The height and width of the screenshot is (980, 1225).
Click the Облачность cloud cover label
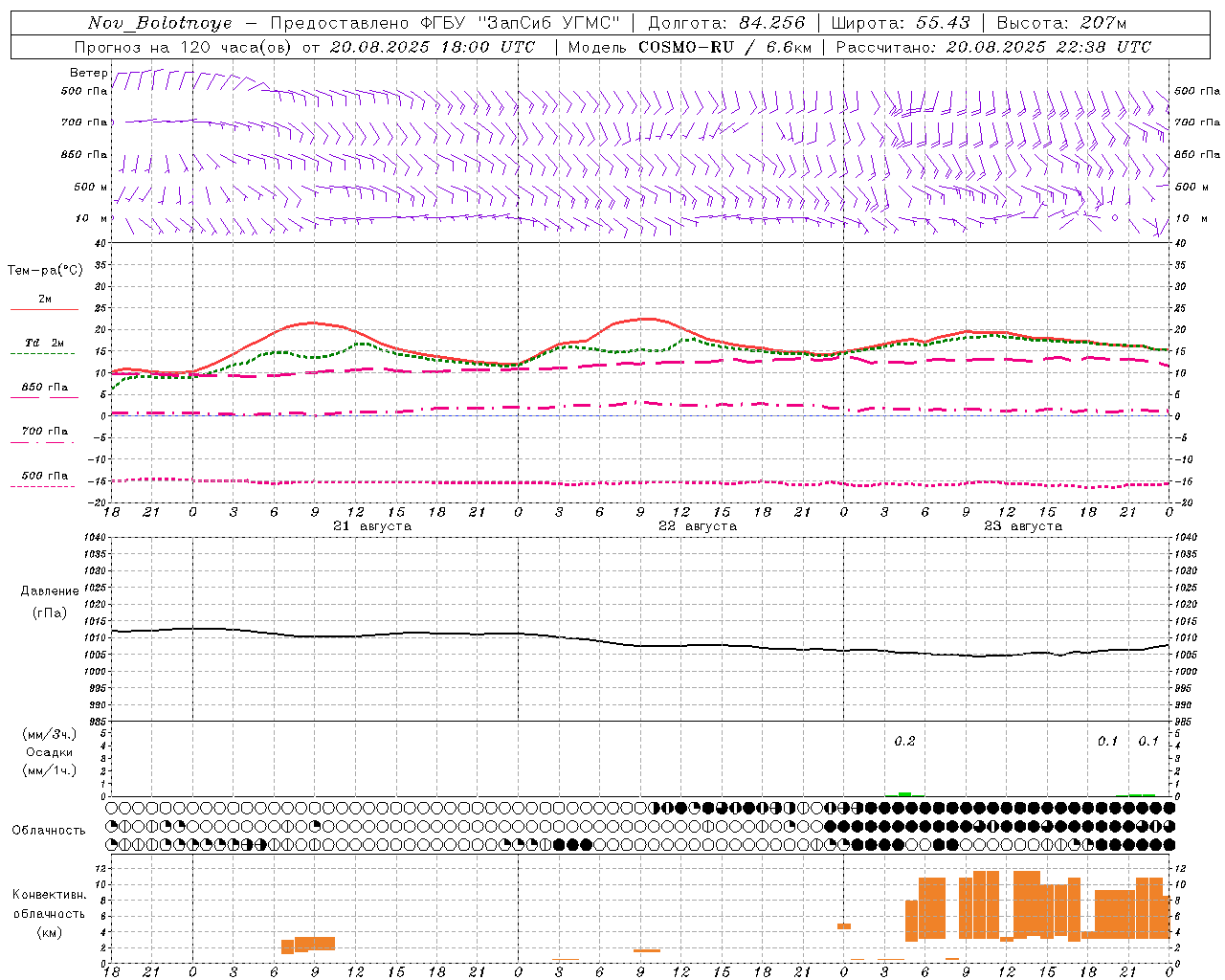[x=49, y=831]
